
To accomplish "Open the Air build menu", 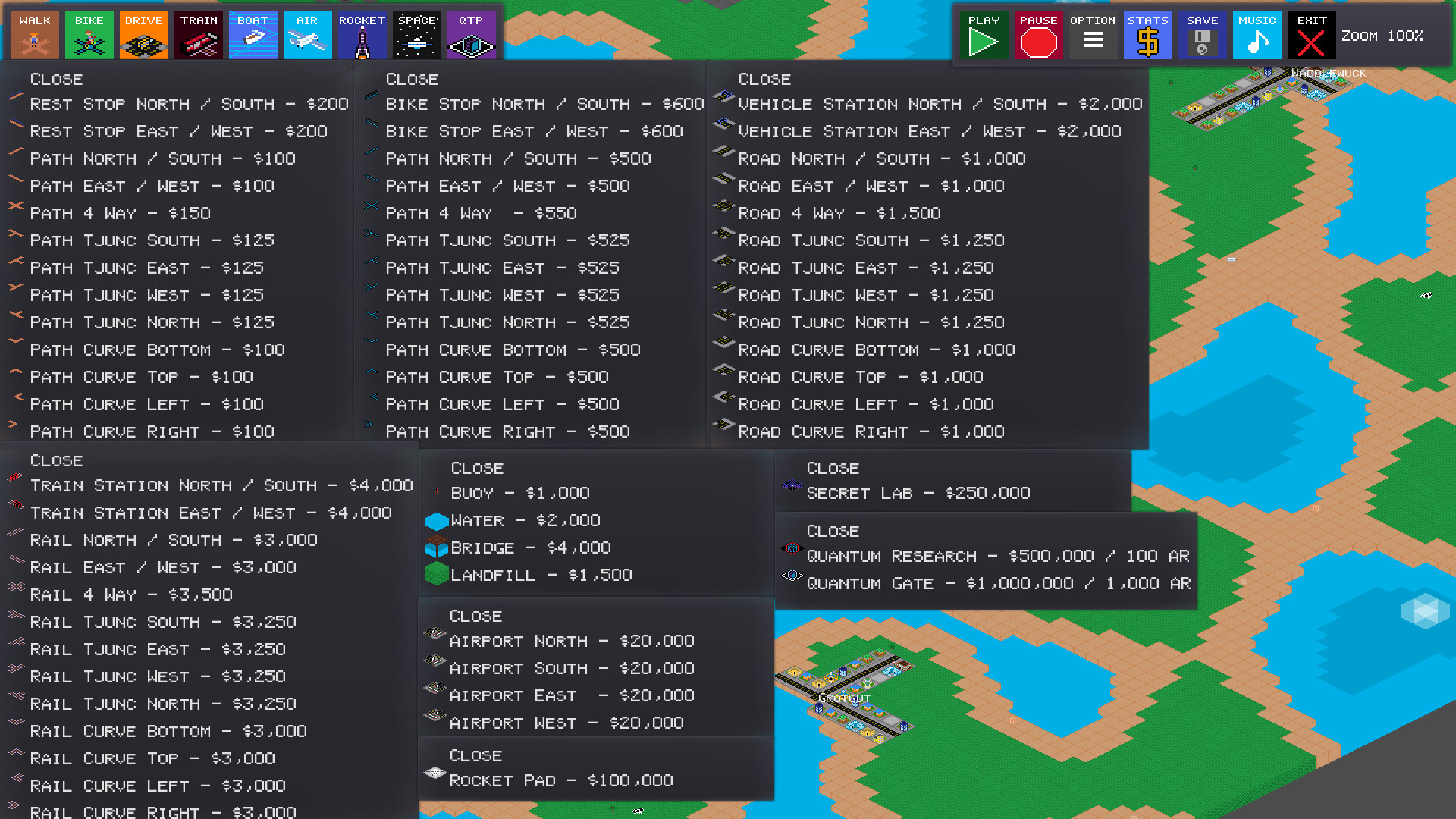I will 308,35.
